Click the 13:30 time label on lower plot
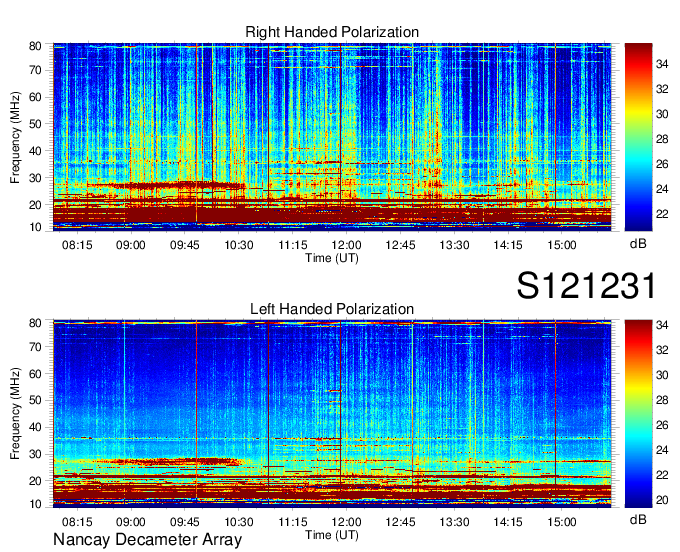Image resolution: width=680 pixels, height=552 pixels. tap(454, 522)
